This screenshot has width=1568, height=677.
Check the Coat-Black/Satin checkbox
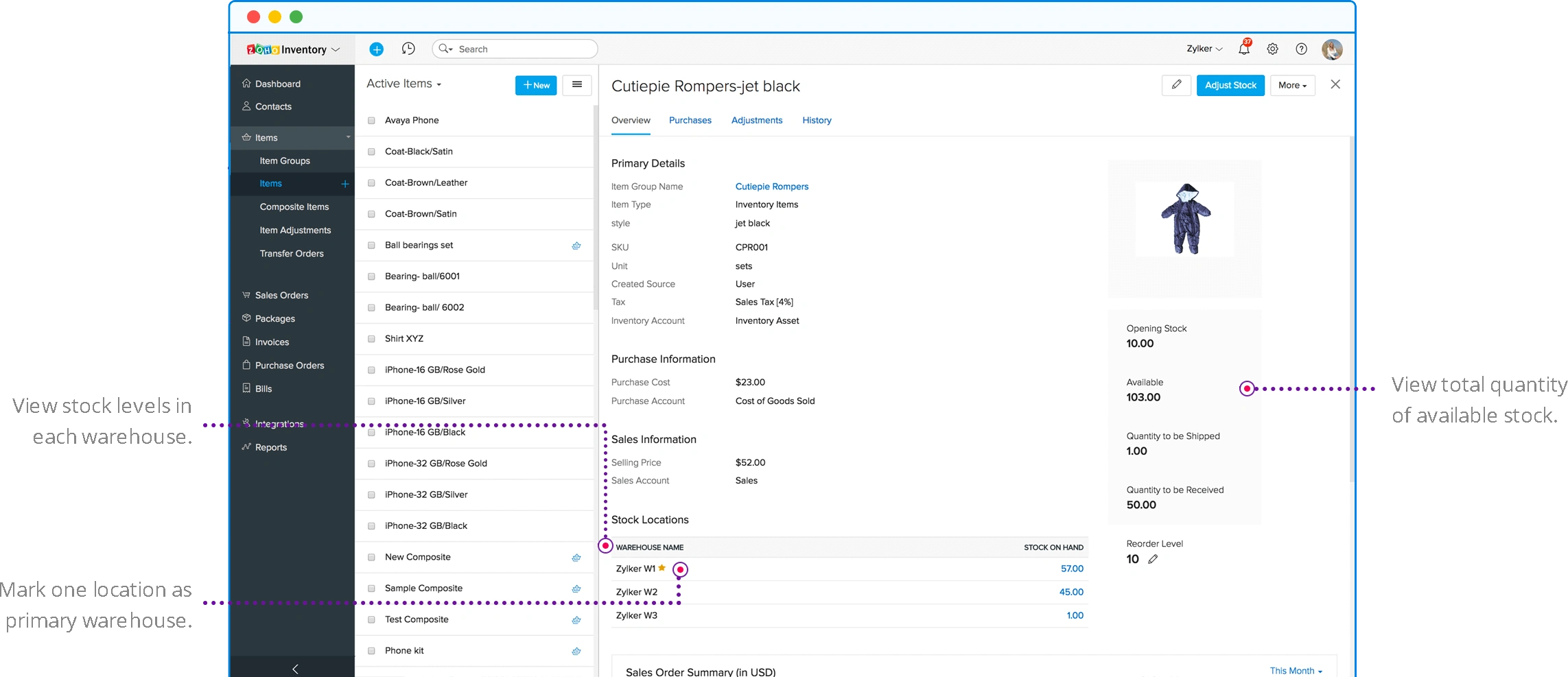click(x=371, y=152)
